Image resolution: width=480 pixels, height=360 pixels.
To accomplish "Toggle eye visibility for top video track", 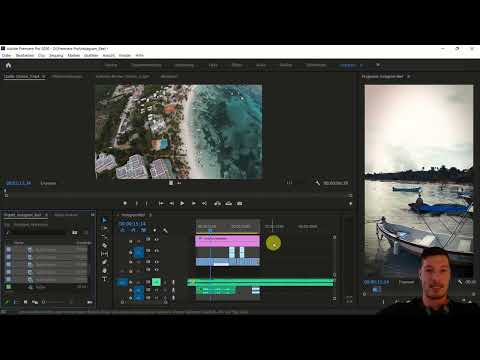I will [x=156, y=239].
